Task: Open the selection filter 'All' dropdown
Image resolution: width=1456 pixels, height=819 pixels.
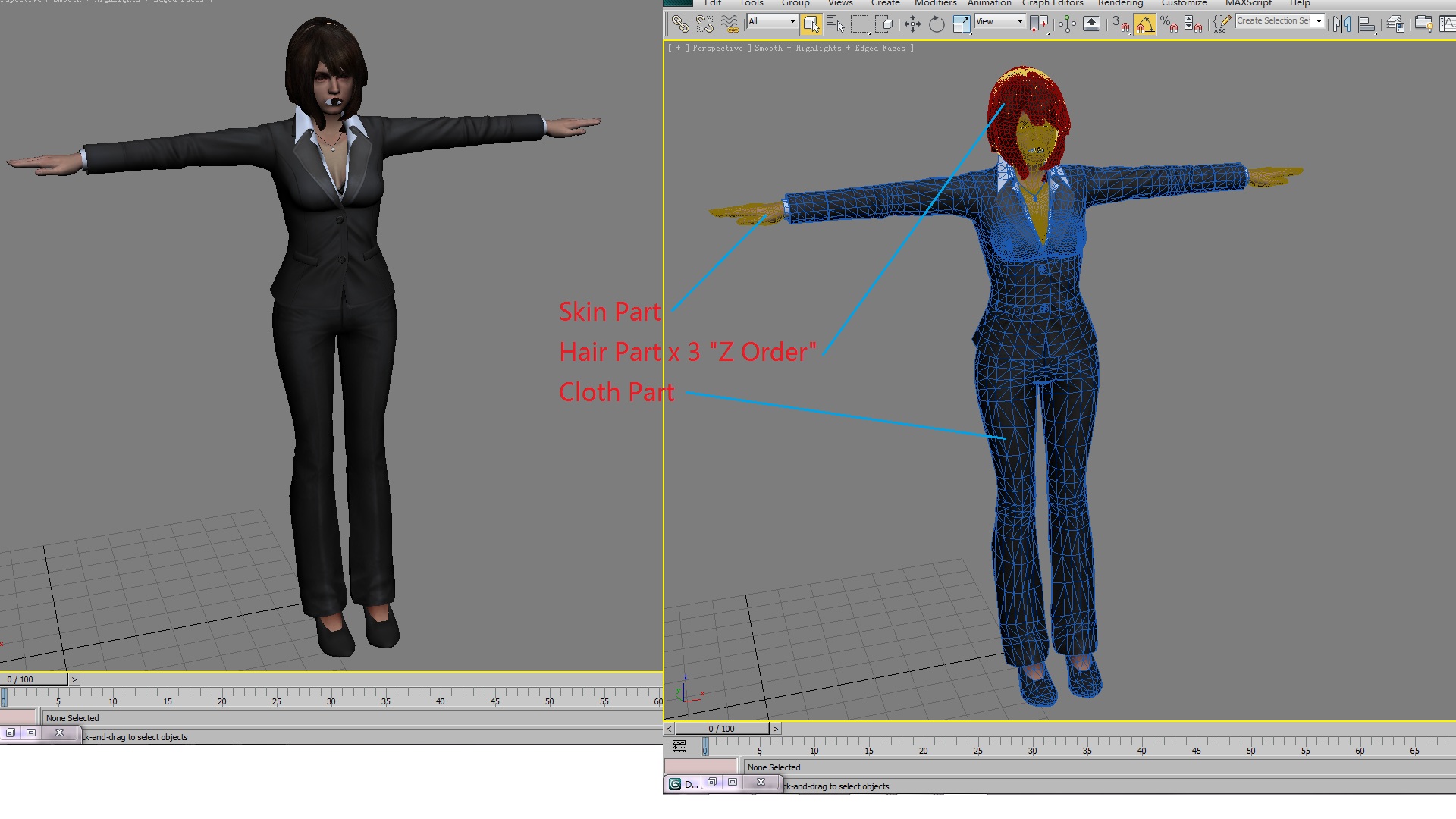Action: [772, 21]
